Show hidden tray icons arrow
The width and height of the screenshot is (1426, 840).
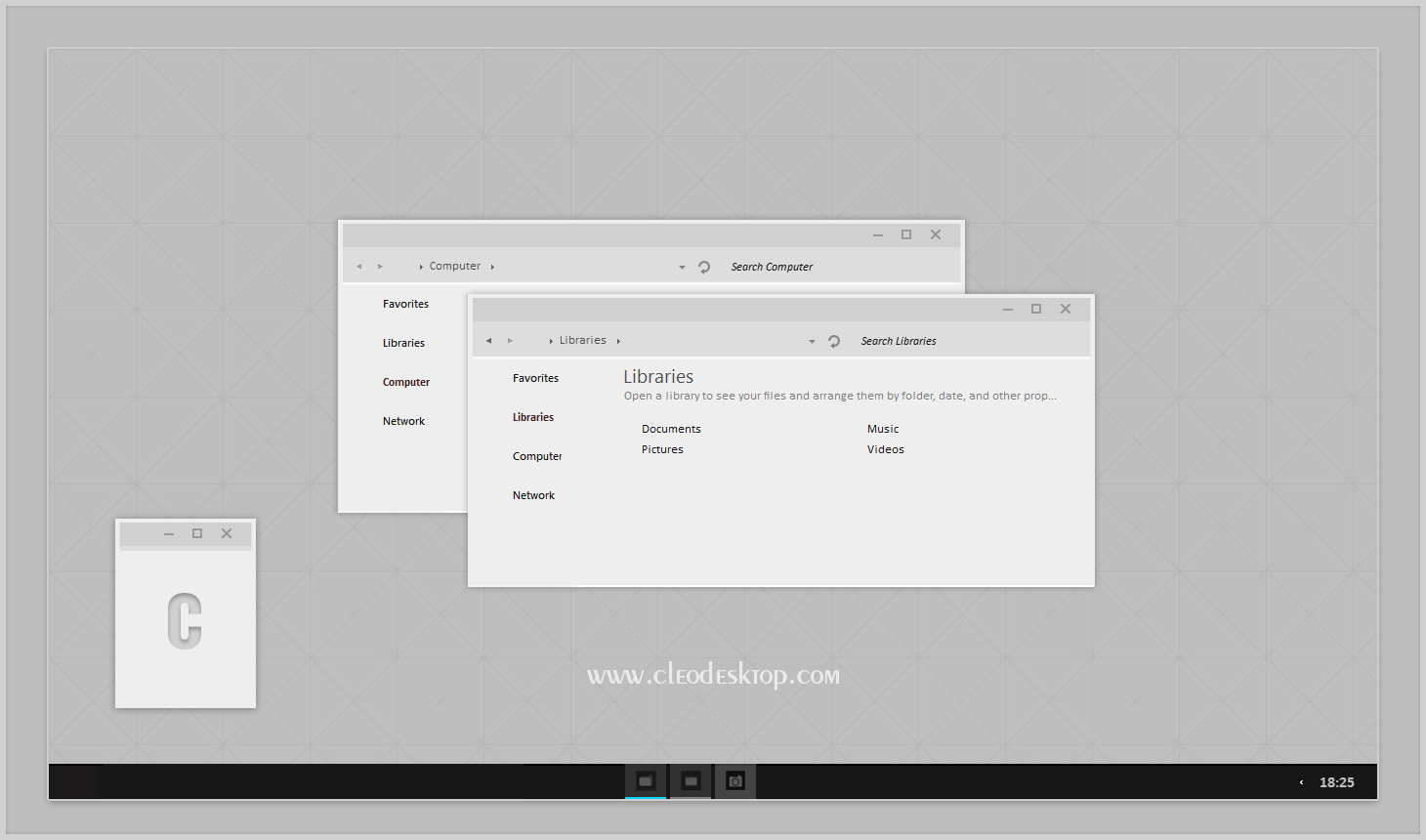1301,782
